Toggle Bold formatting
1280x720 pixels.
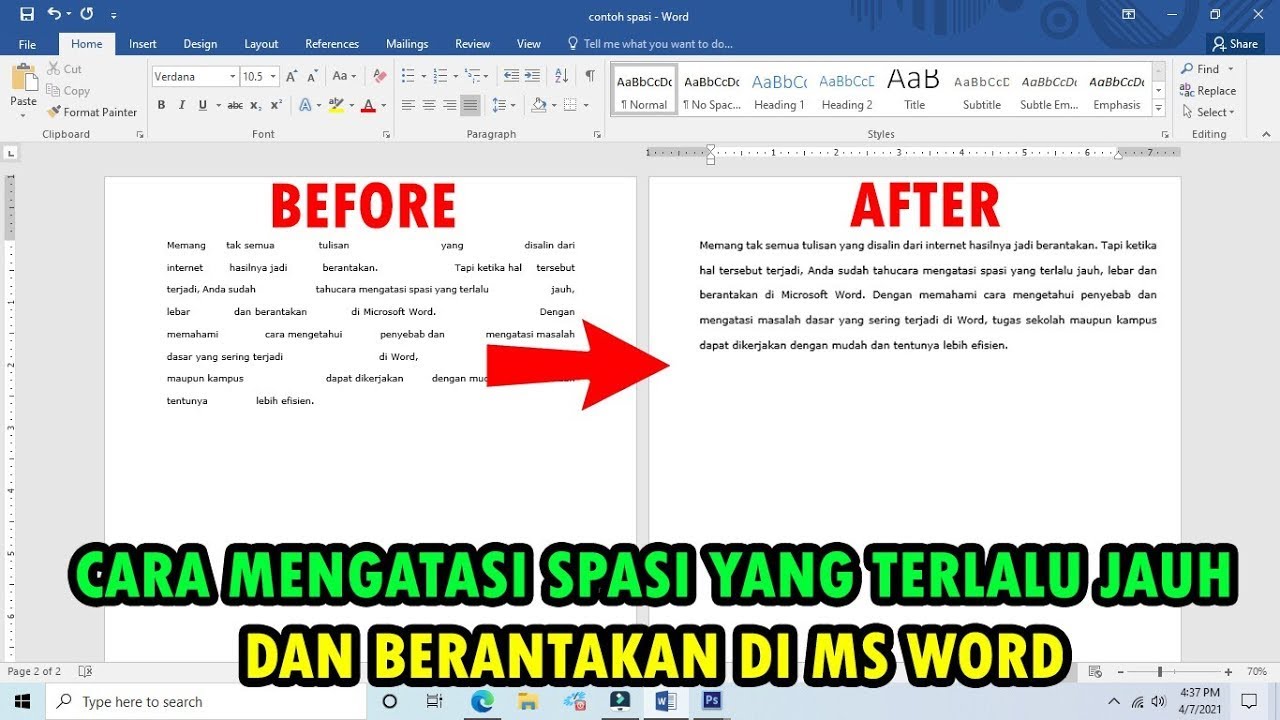(161, 105)
